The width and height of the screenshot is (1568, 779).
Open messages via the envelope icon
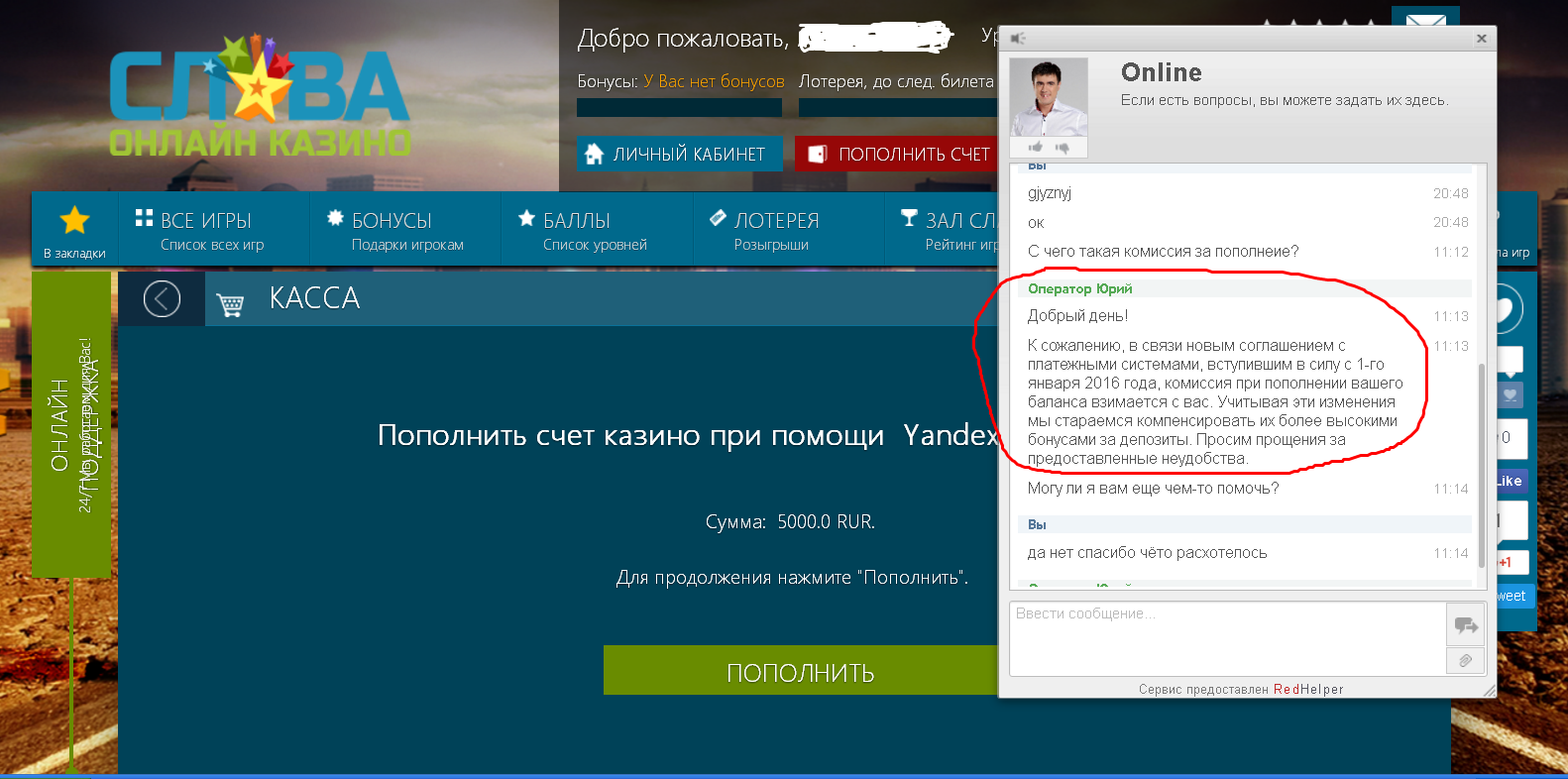coord(1425,18)
